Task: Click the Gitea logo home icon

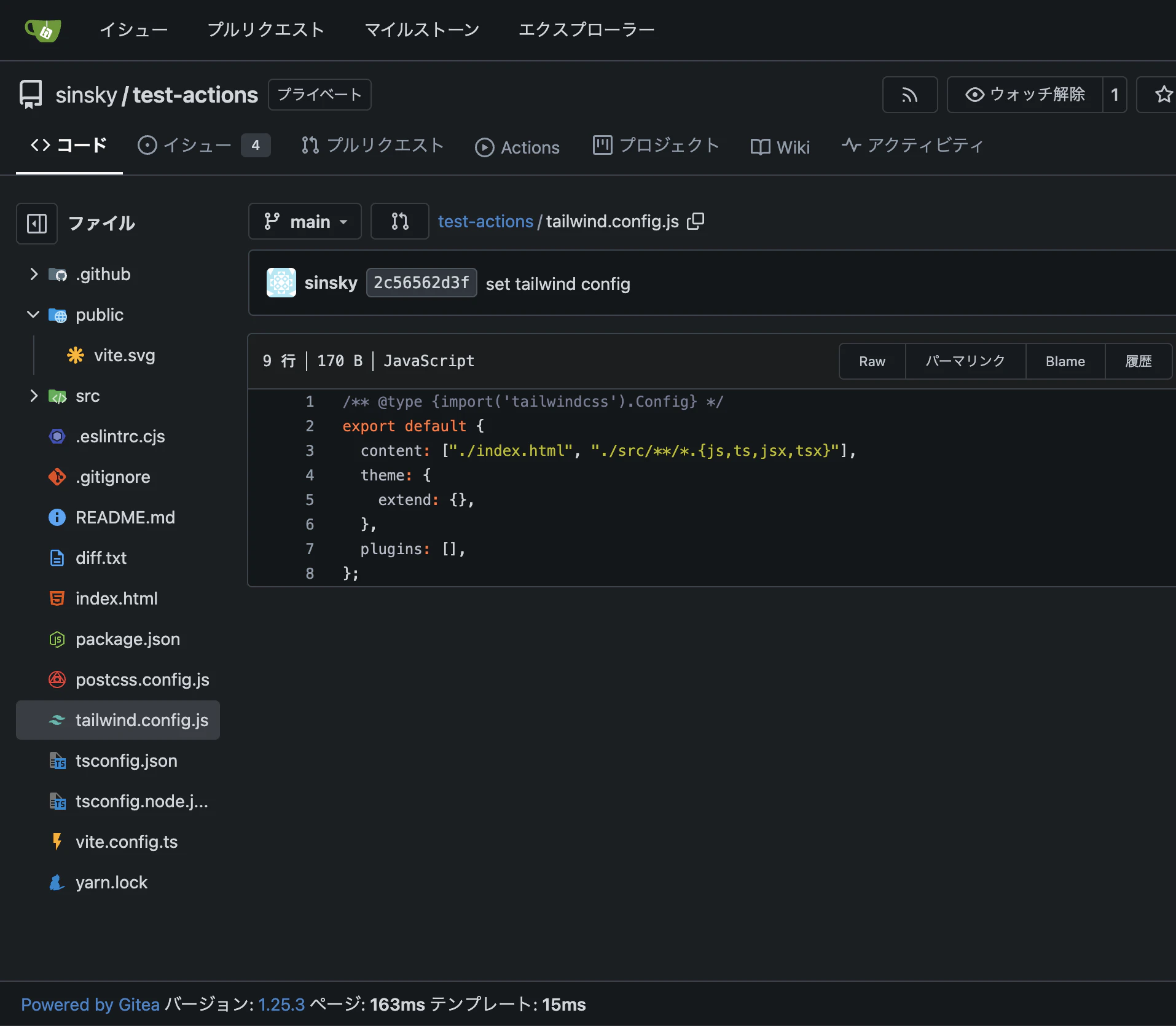Action: [x=43, y=29]
